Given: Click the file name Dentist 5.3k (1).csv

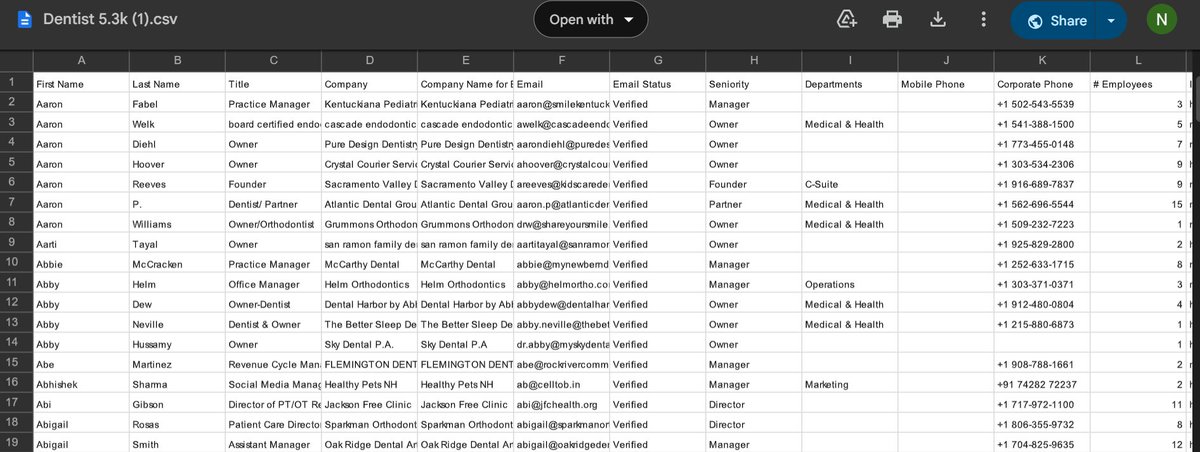Looking at the screenshot, I should (110, 20).
